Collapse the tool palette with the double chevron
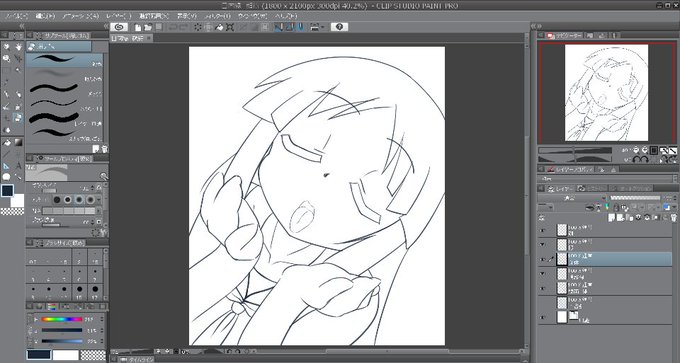Screen dimensions: 680x363 click(21, 26)
